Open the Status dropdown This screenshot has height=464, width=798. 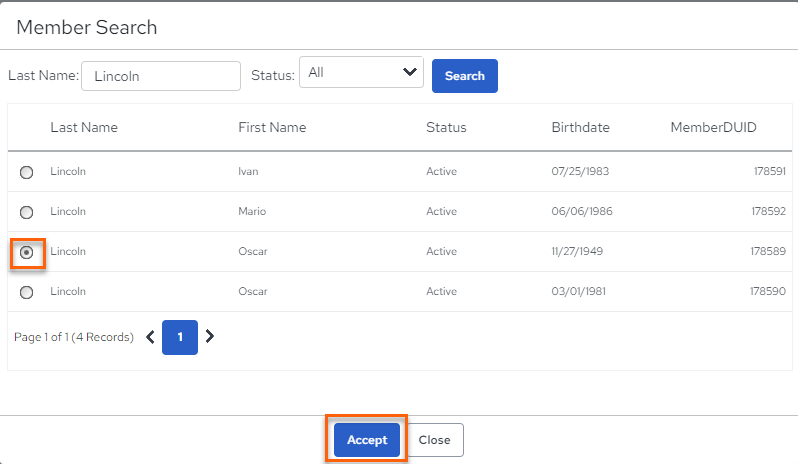(361, 72)
